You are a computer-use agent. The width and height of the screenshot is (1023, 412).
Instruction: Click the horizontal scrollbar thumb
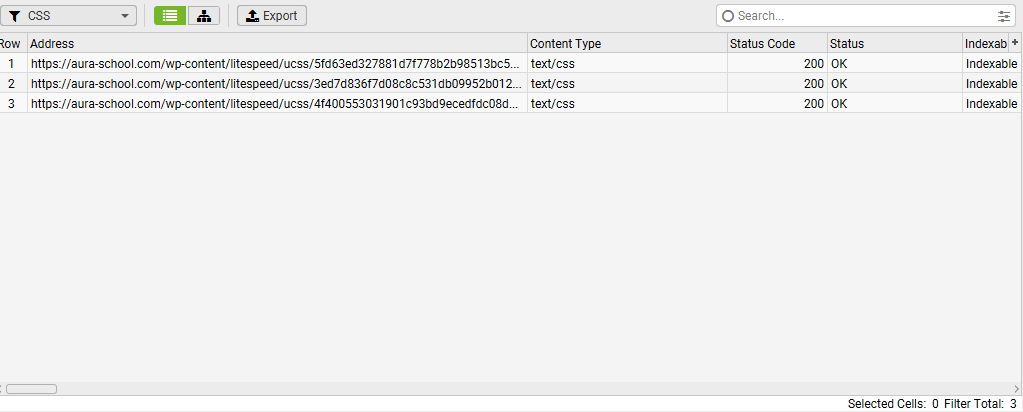31,389
